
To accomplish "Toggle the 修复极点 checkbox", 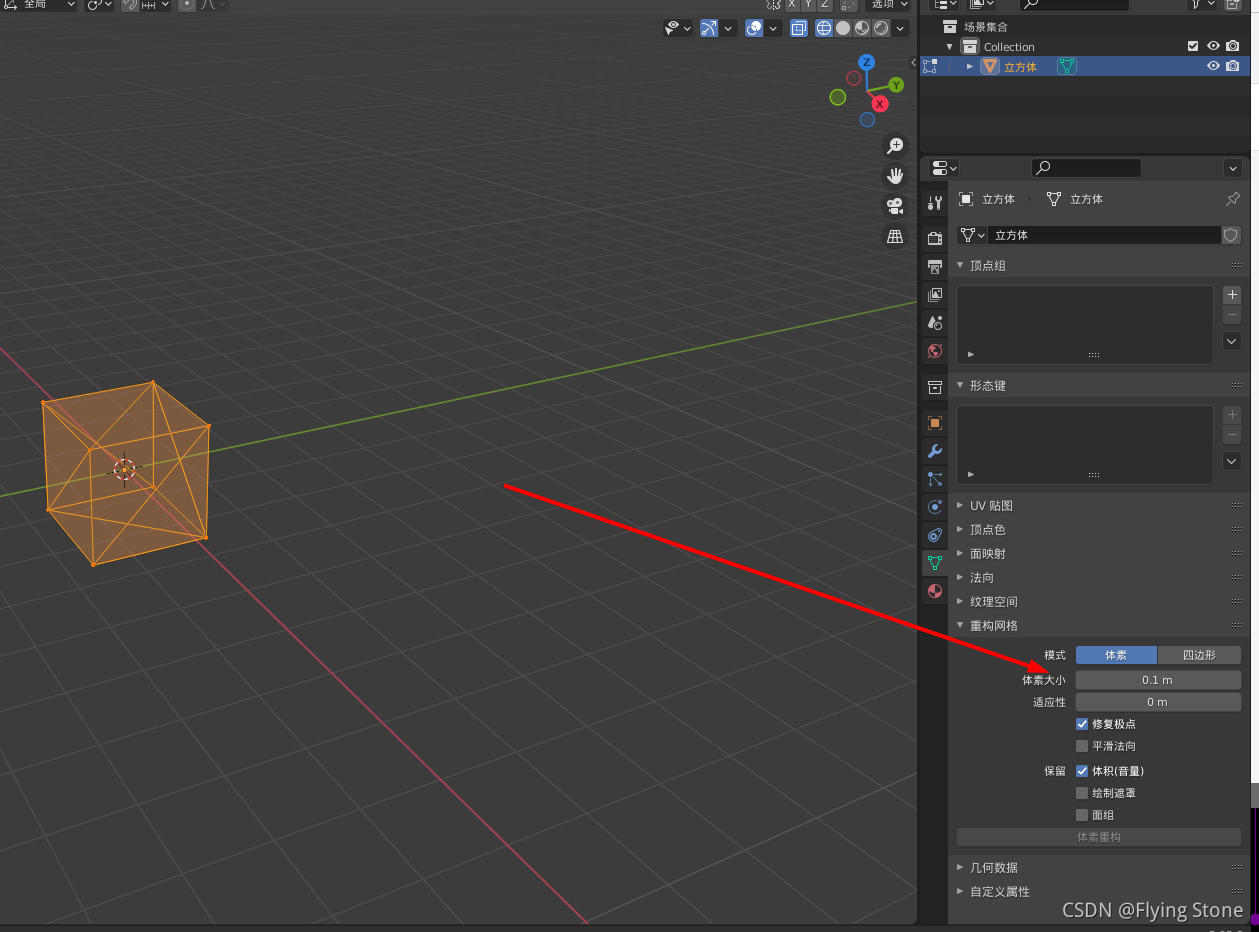I will 1082,724.
